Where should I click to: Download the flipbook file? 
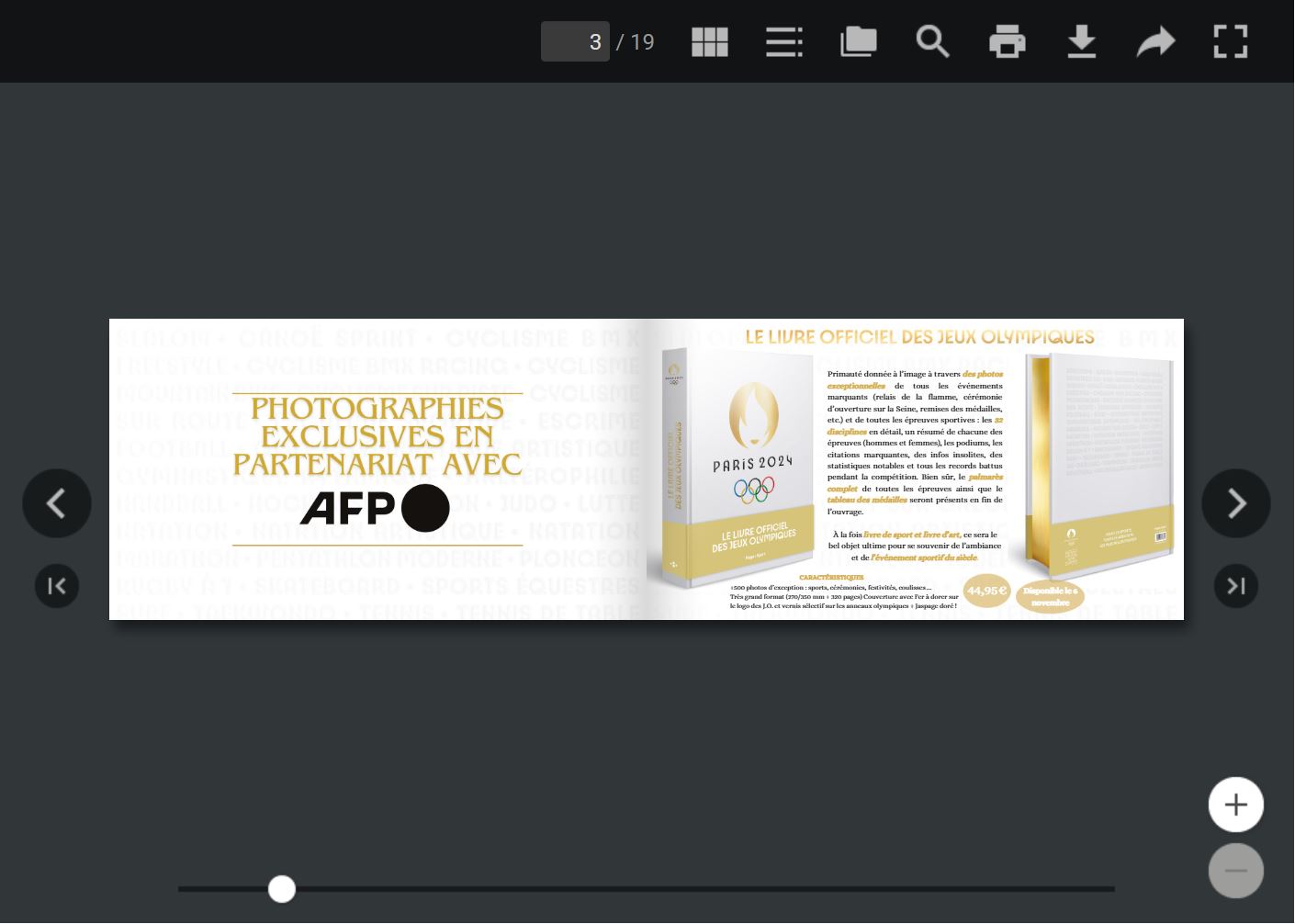(1081, 41)
